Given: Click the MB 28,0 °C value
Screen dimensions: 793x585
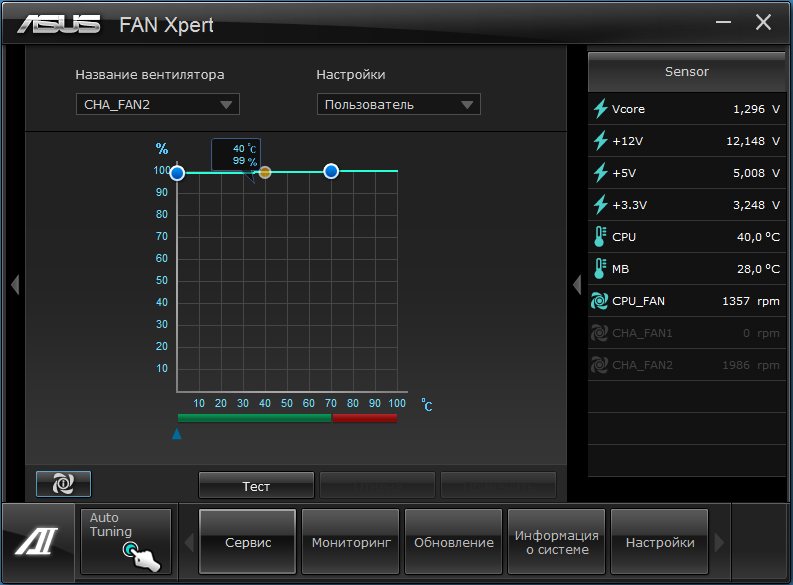Looking at the screenshot, I should click(759, 268).
